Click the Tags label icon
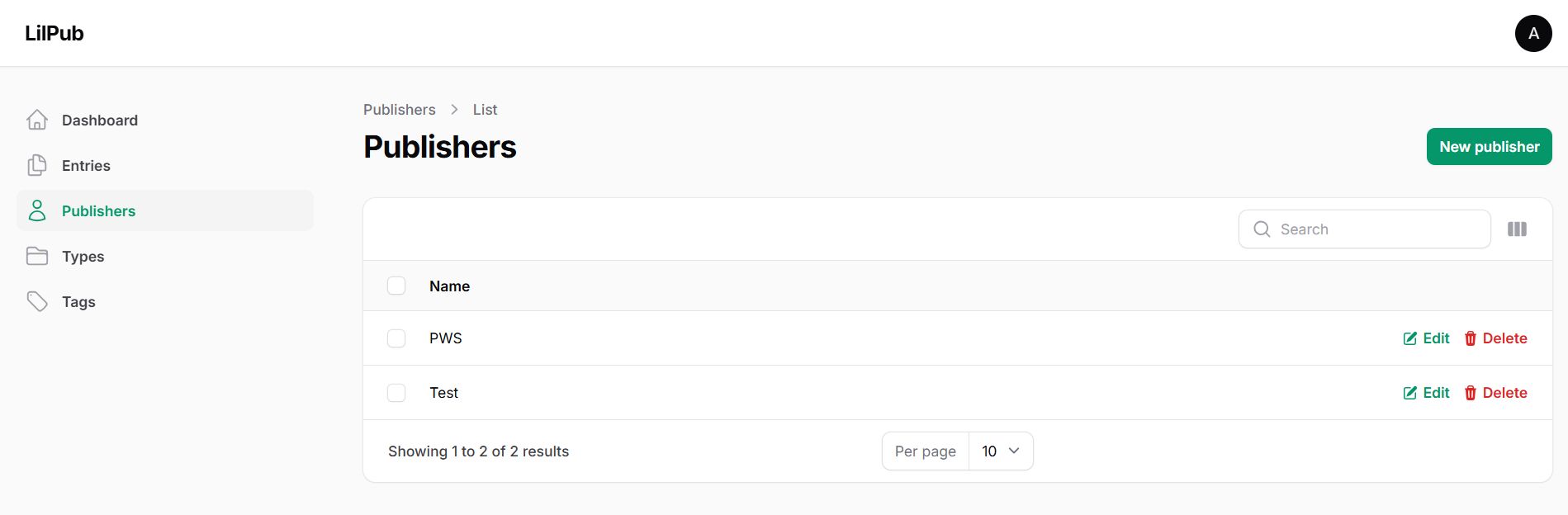Screen dimensions: 1568x515 (x=37, y=302)
